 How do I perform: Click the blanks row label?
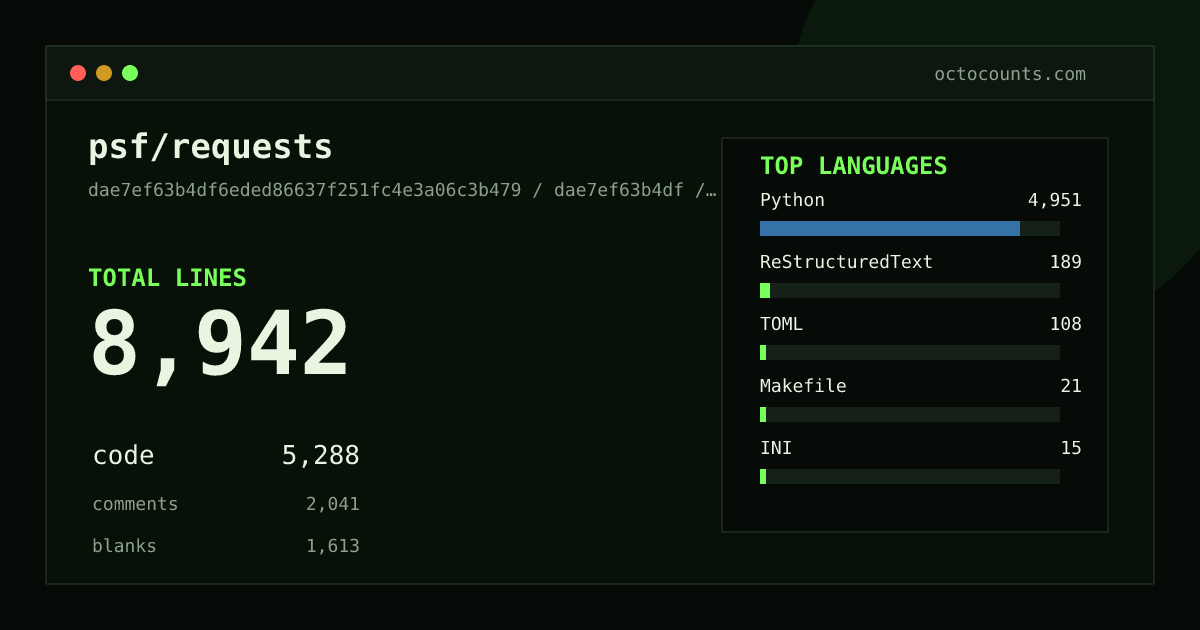[124, 546]
